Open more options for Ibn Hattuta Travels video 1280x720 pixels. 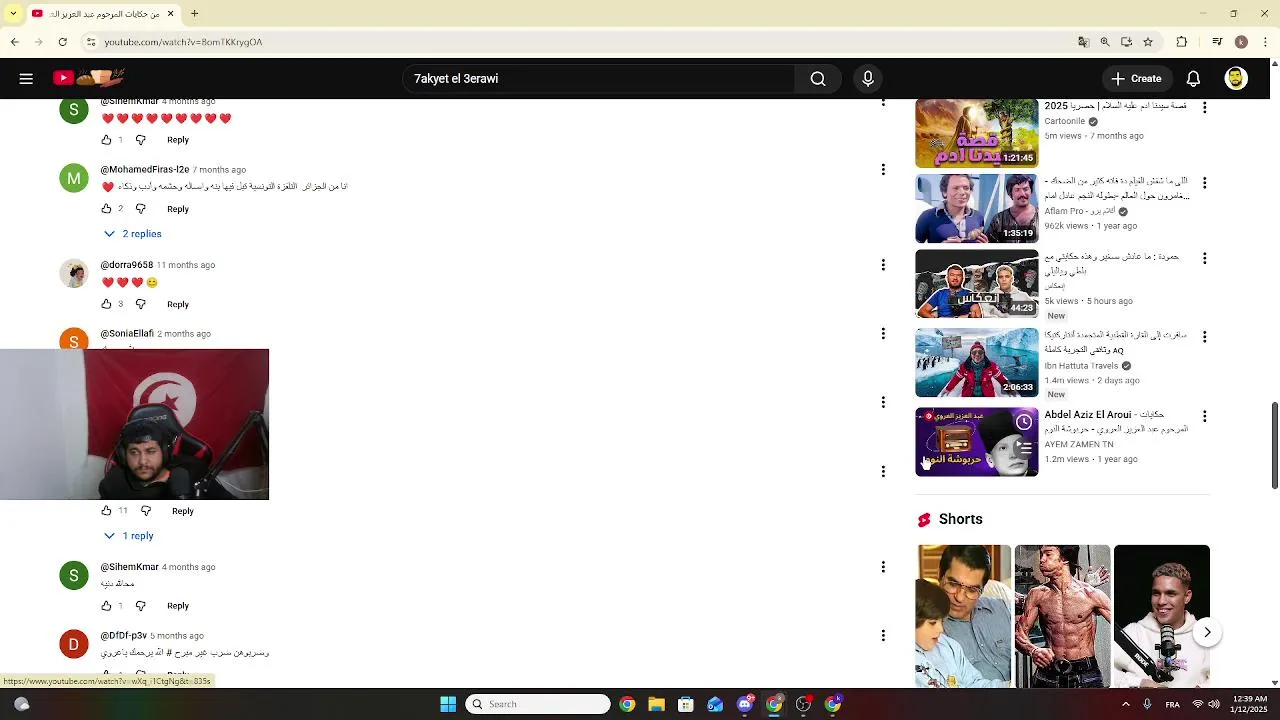click(x=1204, y=338)
